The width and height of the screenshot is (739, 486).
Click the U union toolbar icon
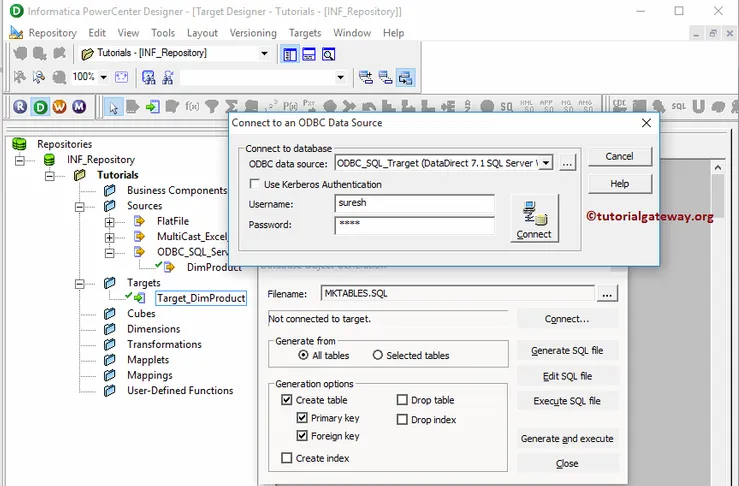click(698, 107)
